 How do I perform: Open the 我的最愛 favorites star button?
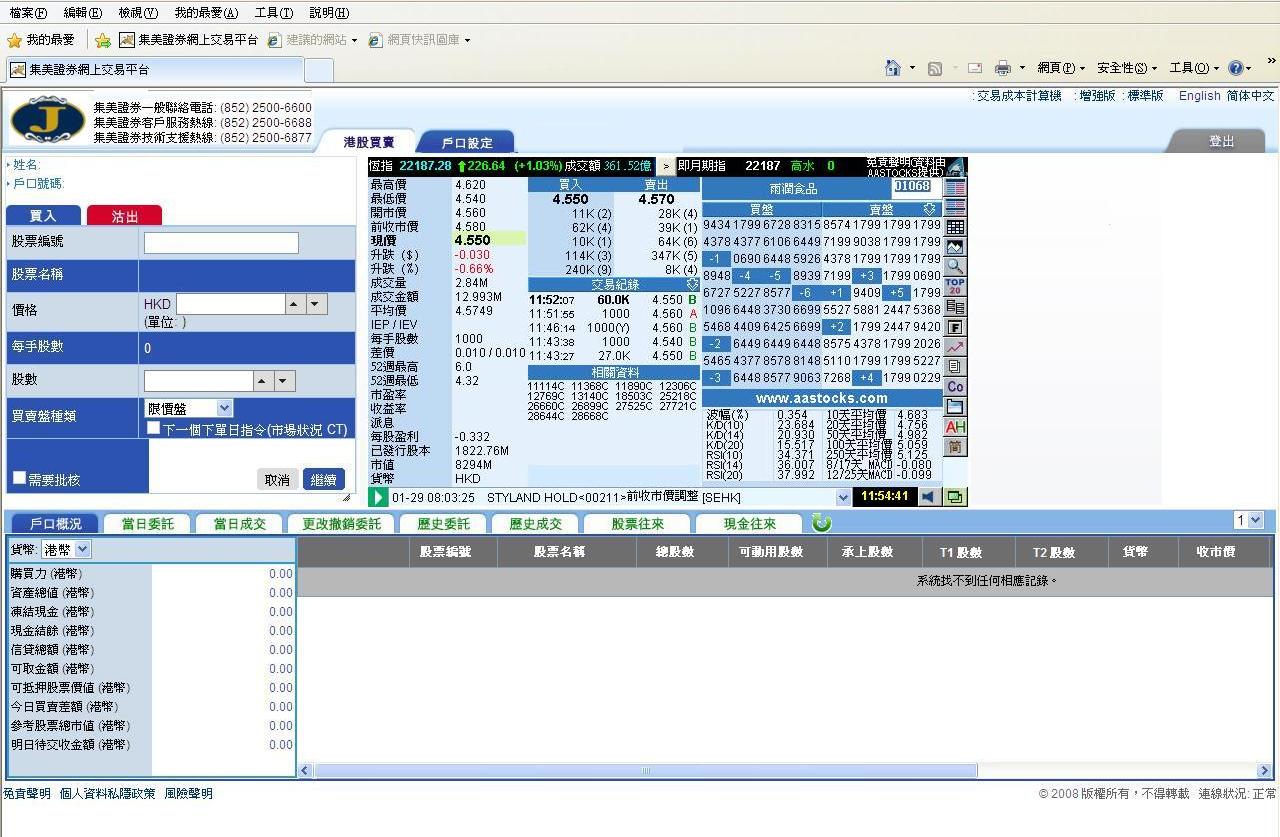[41, 40]
